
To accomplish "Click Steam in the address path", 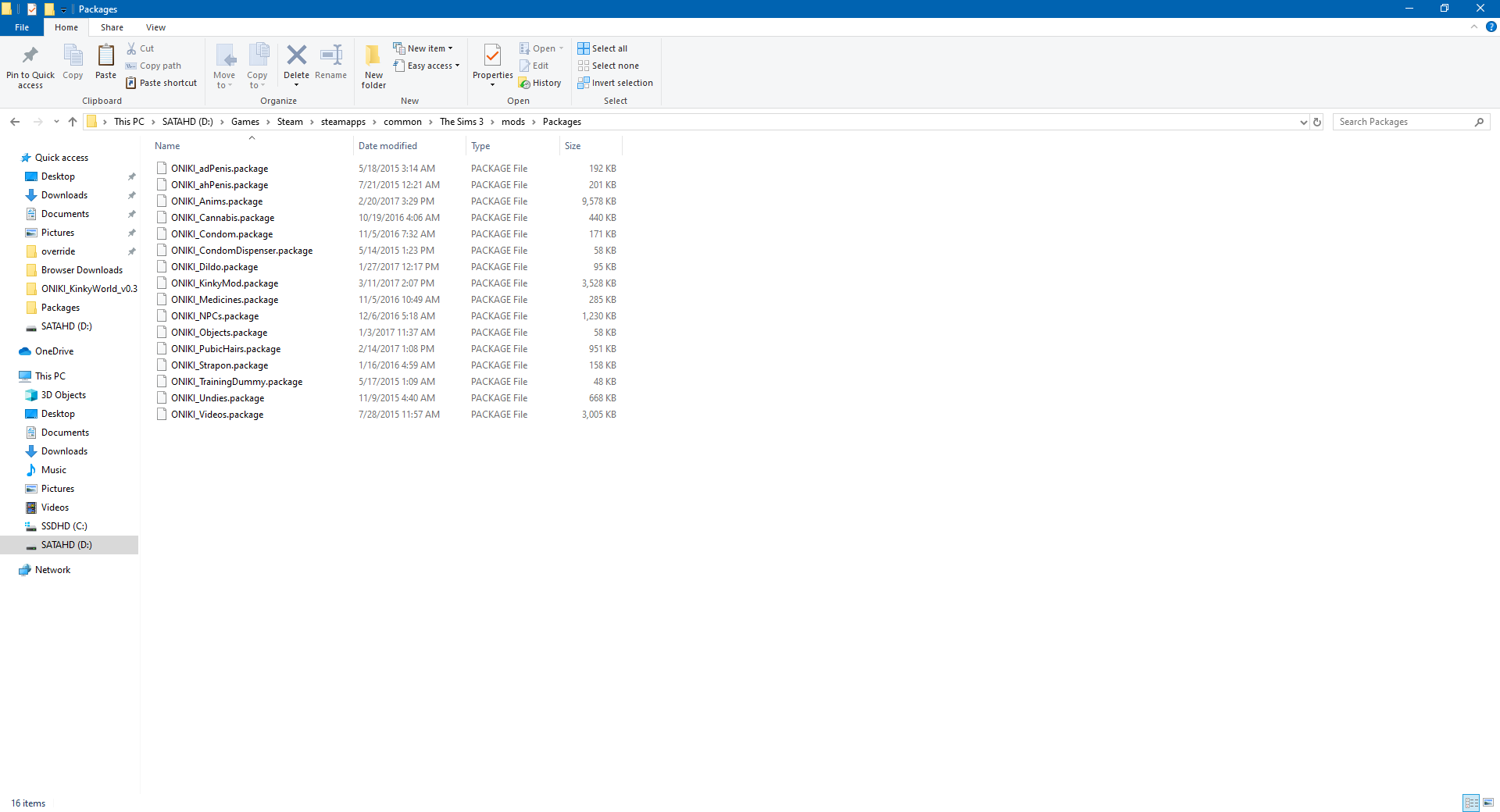I will pyautogui.click(x=290, y=122).
